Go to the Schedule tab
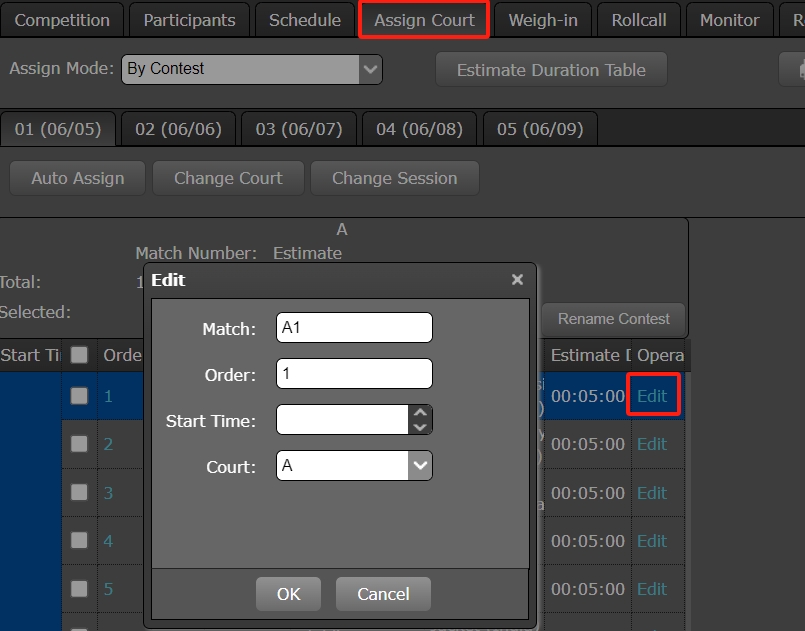805x631 pixels. [305, 20]
